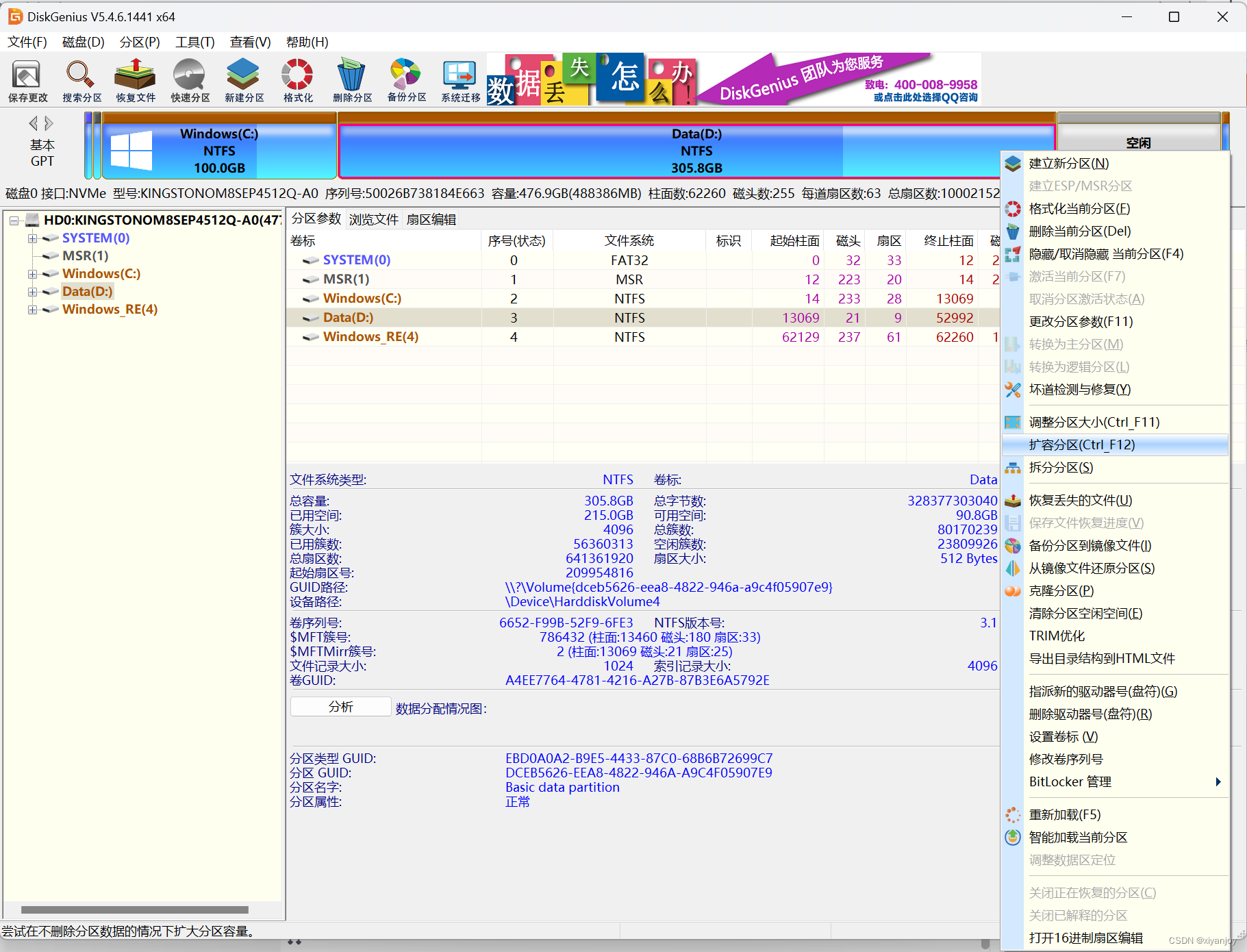Image resolution: width=1247 pixels, height=952 pixels.
Task: Select MSR(1) in the disk tree
Action: [85, 255]
